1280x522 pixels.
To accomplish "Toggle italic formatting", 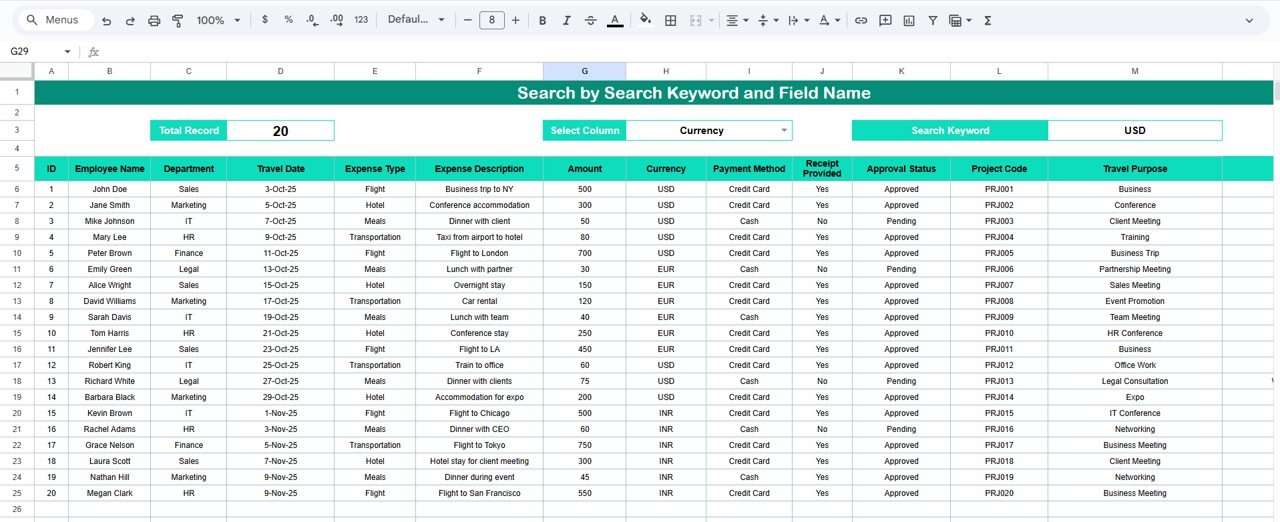I will click(x=566, y=20).
